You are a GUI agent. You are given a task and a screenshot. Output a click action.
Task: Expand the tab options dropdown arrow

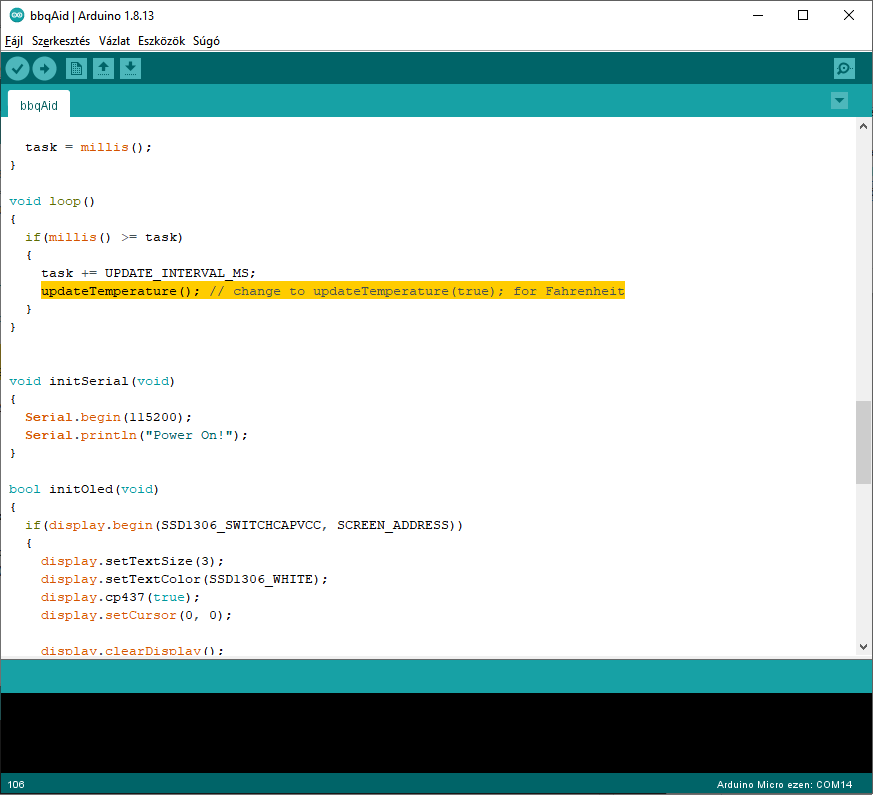click(x=839, y=101)
